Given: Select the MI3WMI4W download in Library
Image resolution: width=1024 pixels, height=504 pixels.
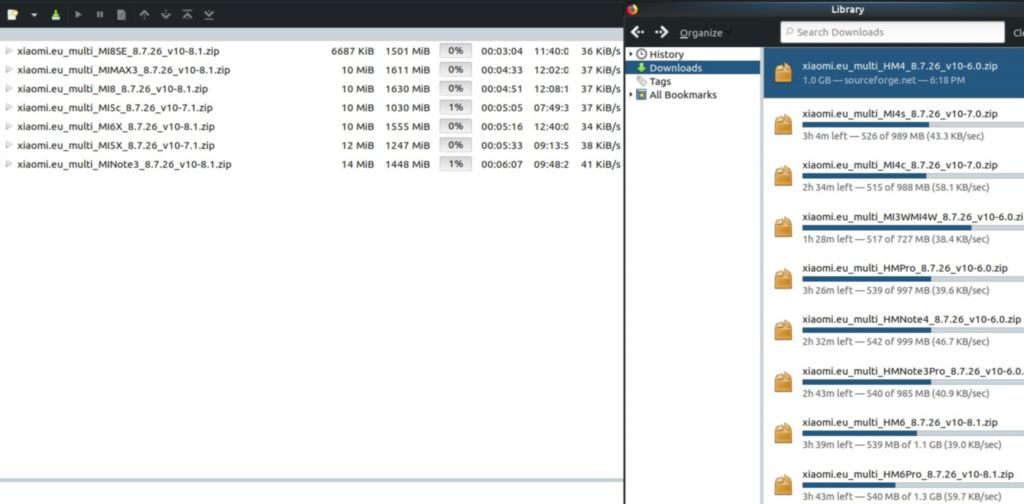Looking at the screenshot, I should point(893,227).
